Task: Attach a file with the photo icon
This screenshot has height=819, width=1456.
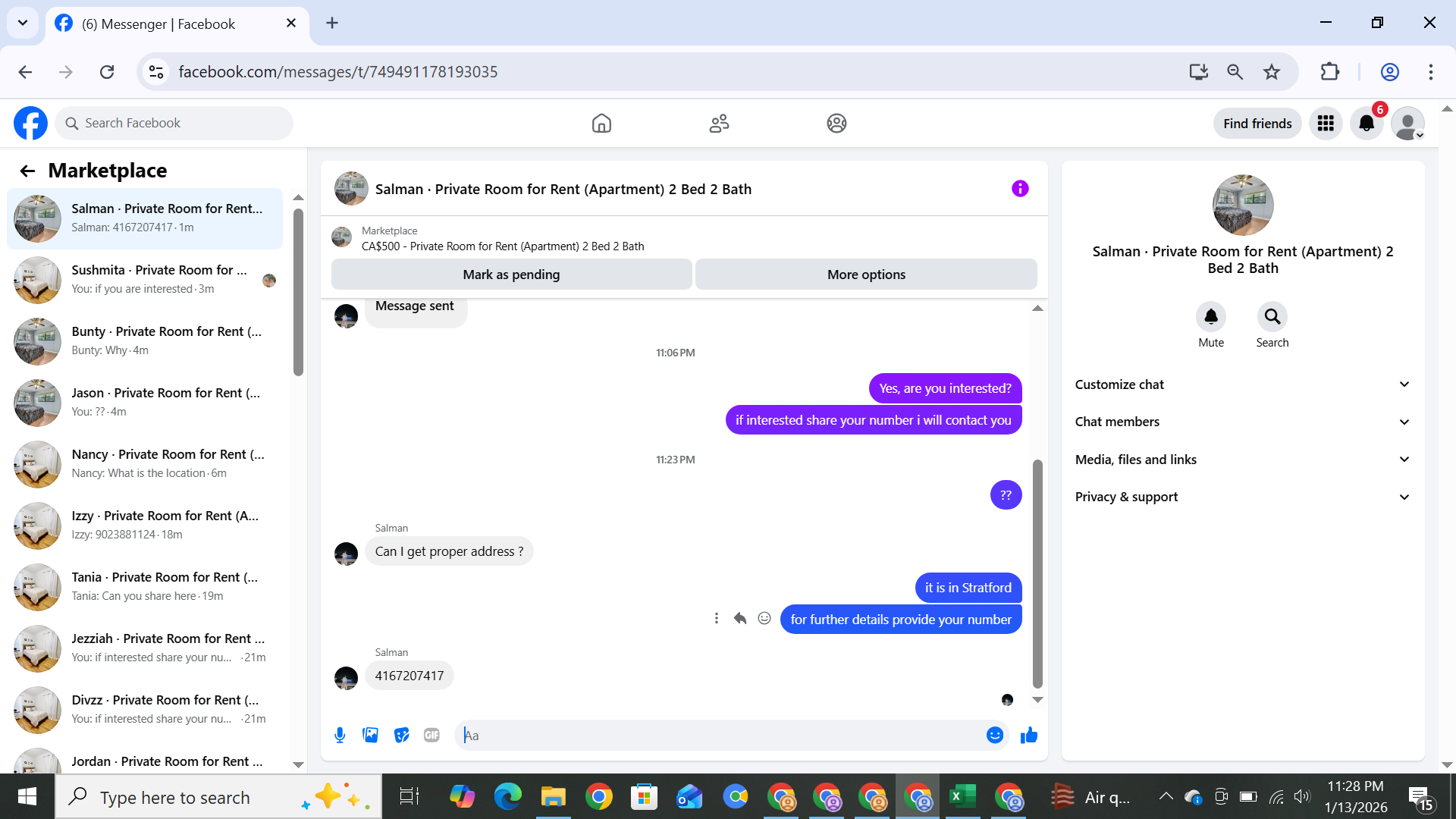Action: (x=370, y=735)
